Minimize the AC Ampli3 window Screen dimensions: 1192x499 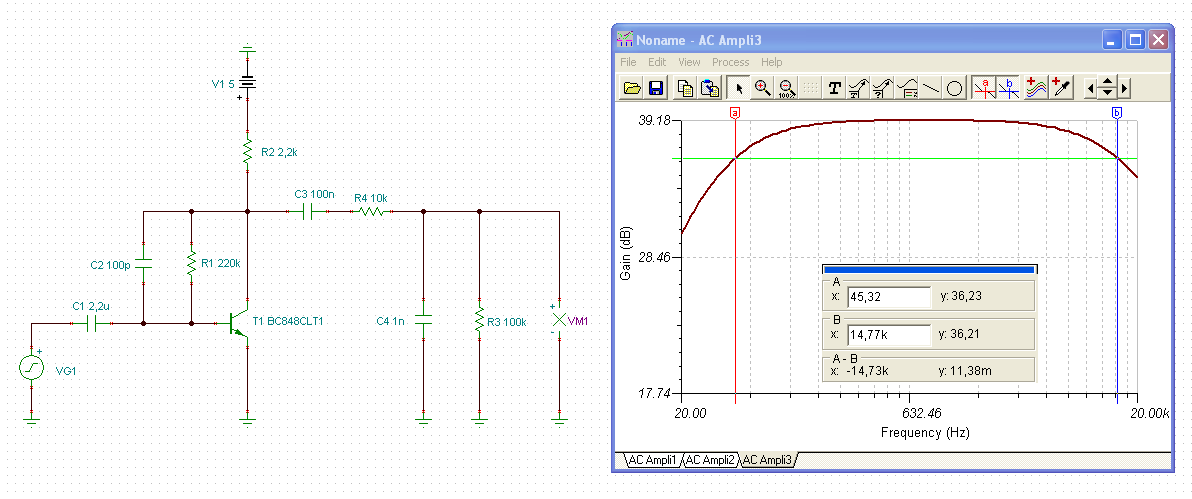tap(1113, 40)
